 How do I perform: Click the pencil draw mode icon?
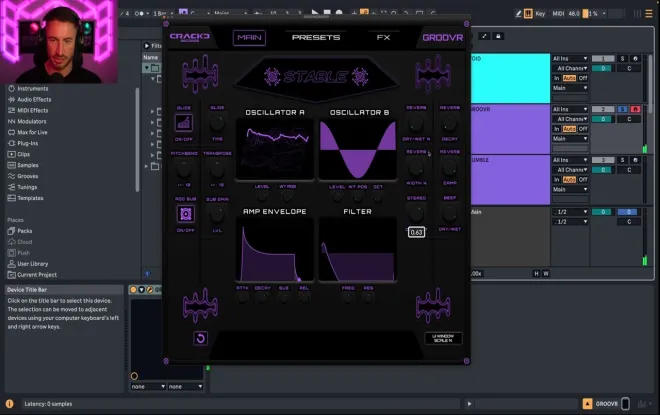tap(518, 13)
